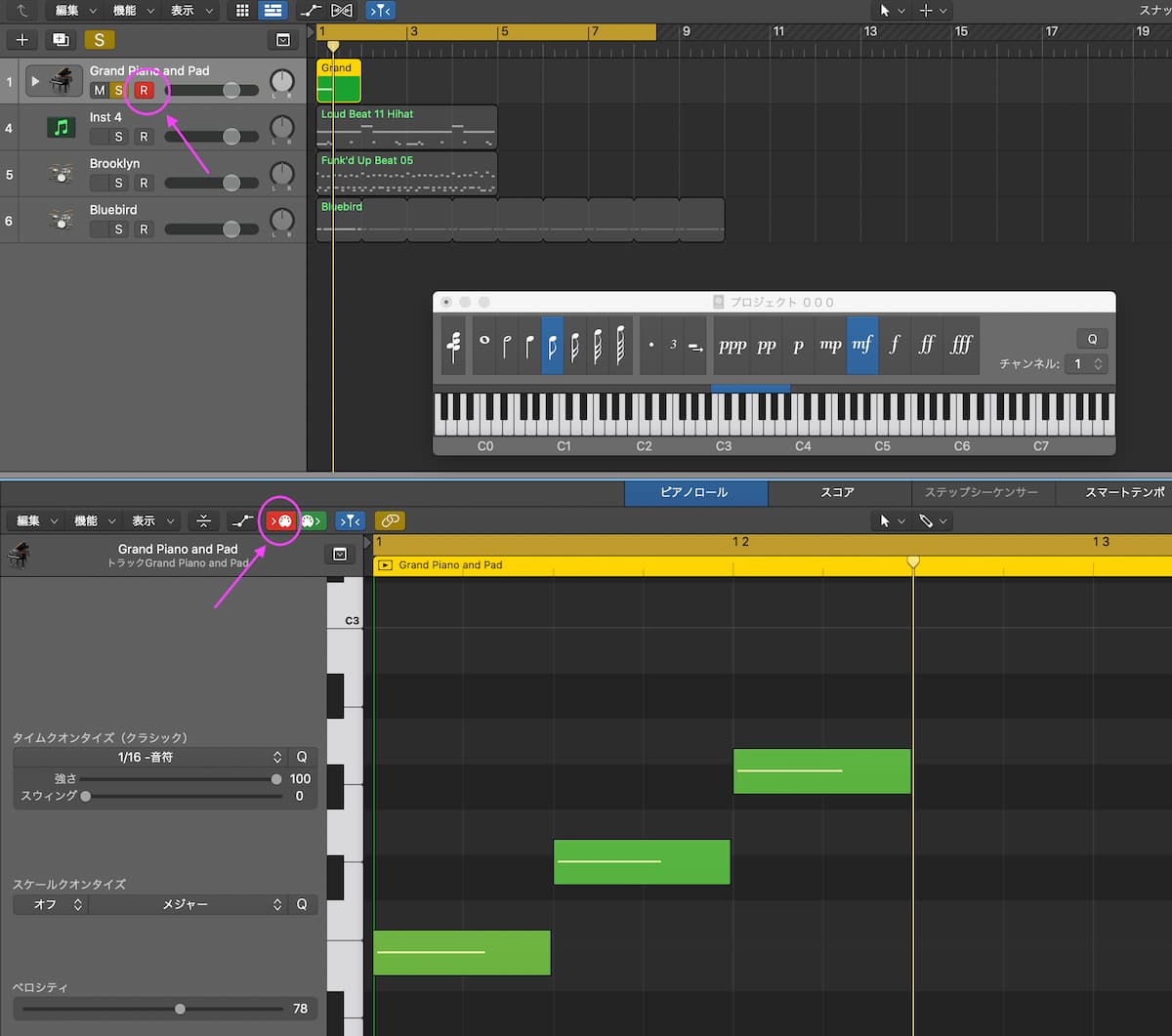Disable record on Grand Piano and Pad track
The height and width of the screenshot is (1036, 1172).
[x=144, y=91]
